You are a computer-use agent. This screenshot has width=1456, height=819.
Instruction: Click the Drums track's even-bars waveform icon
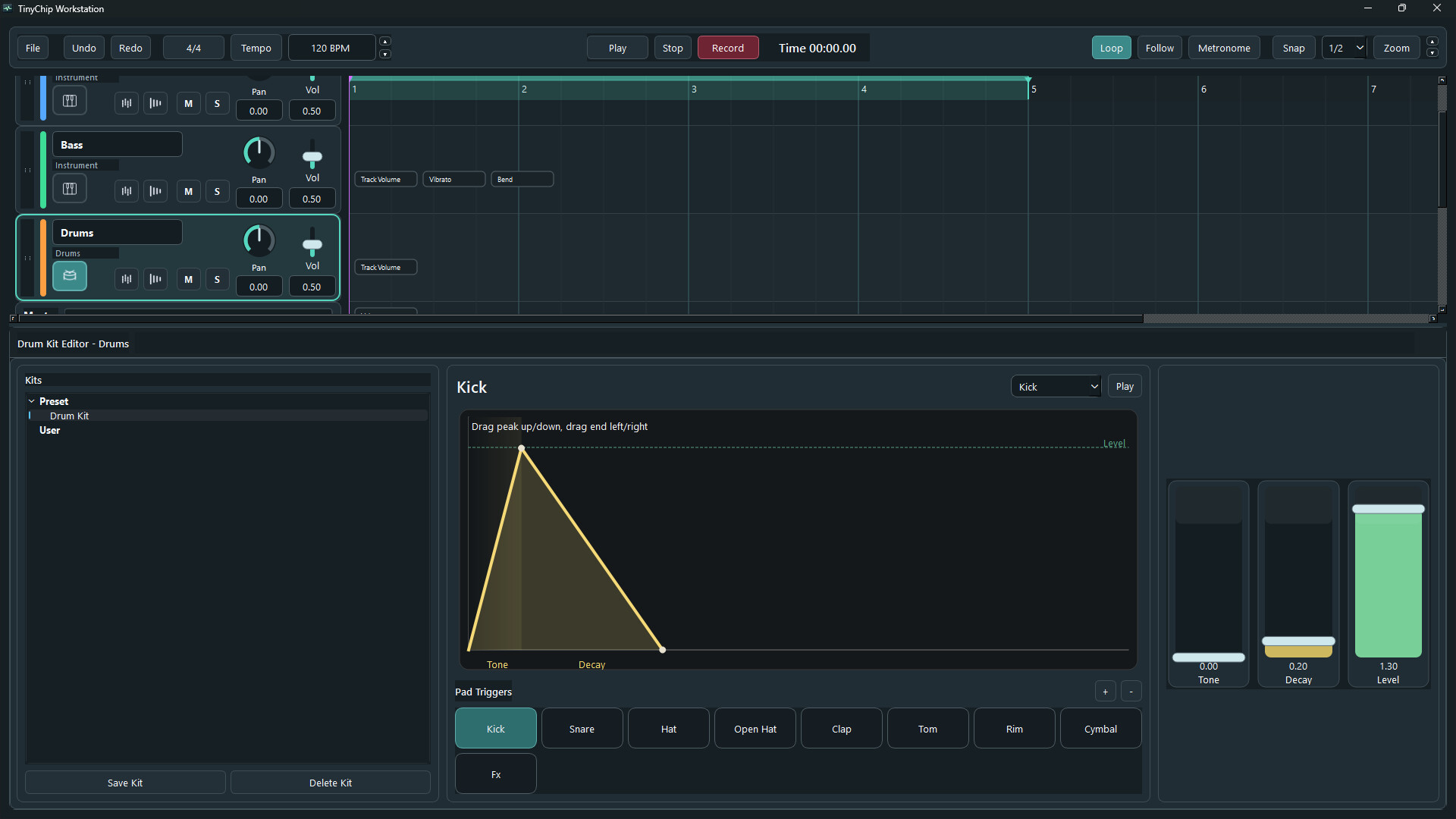coord(127,280)
